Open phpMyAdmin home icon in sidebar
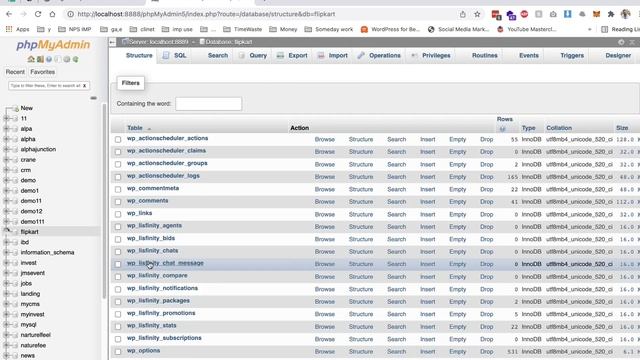 tap(31, 59)
